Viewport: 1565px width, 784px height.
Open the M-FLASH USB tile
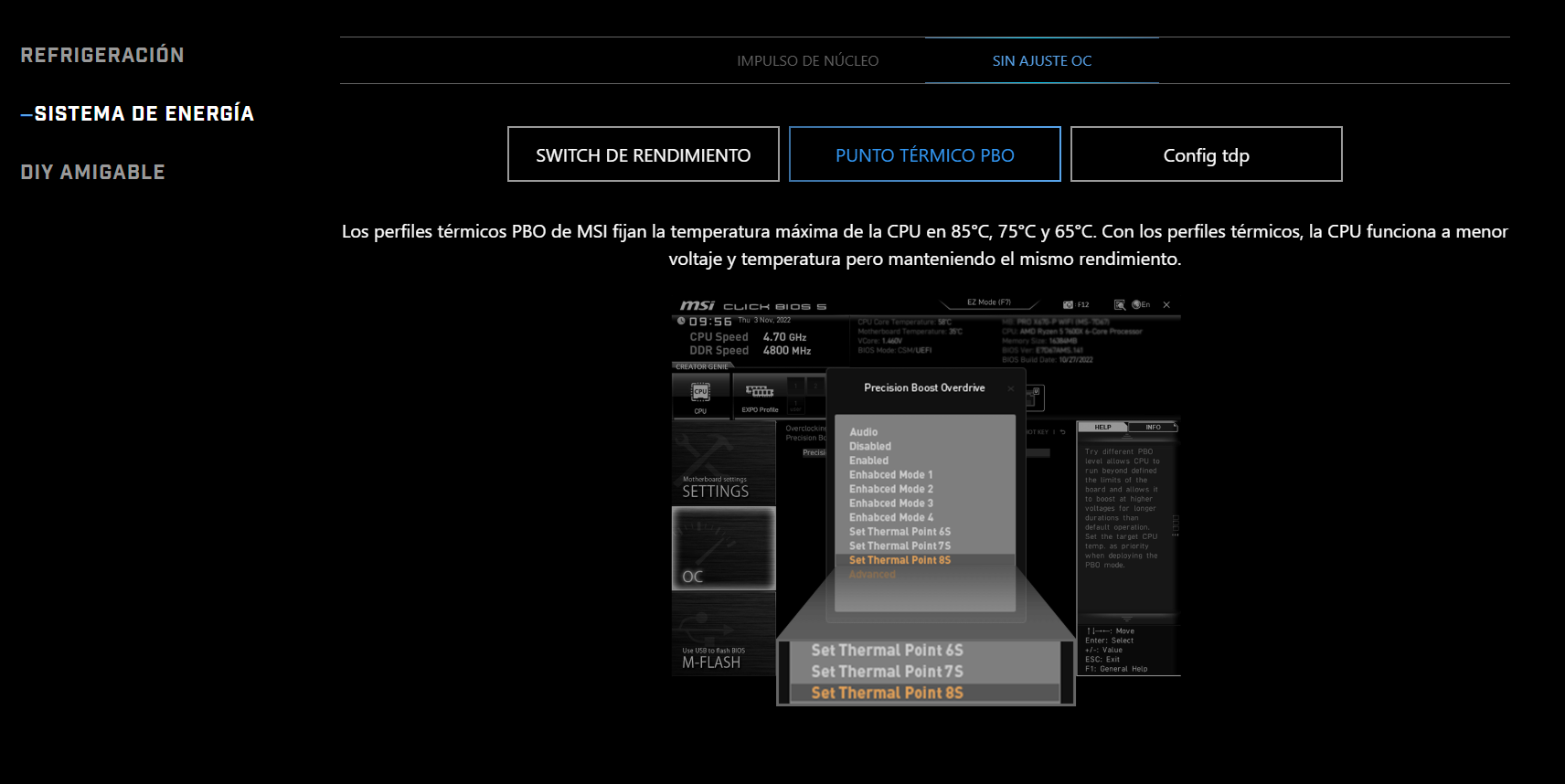(x=723, y=633)
